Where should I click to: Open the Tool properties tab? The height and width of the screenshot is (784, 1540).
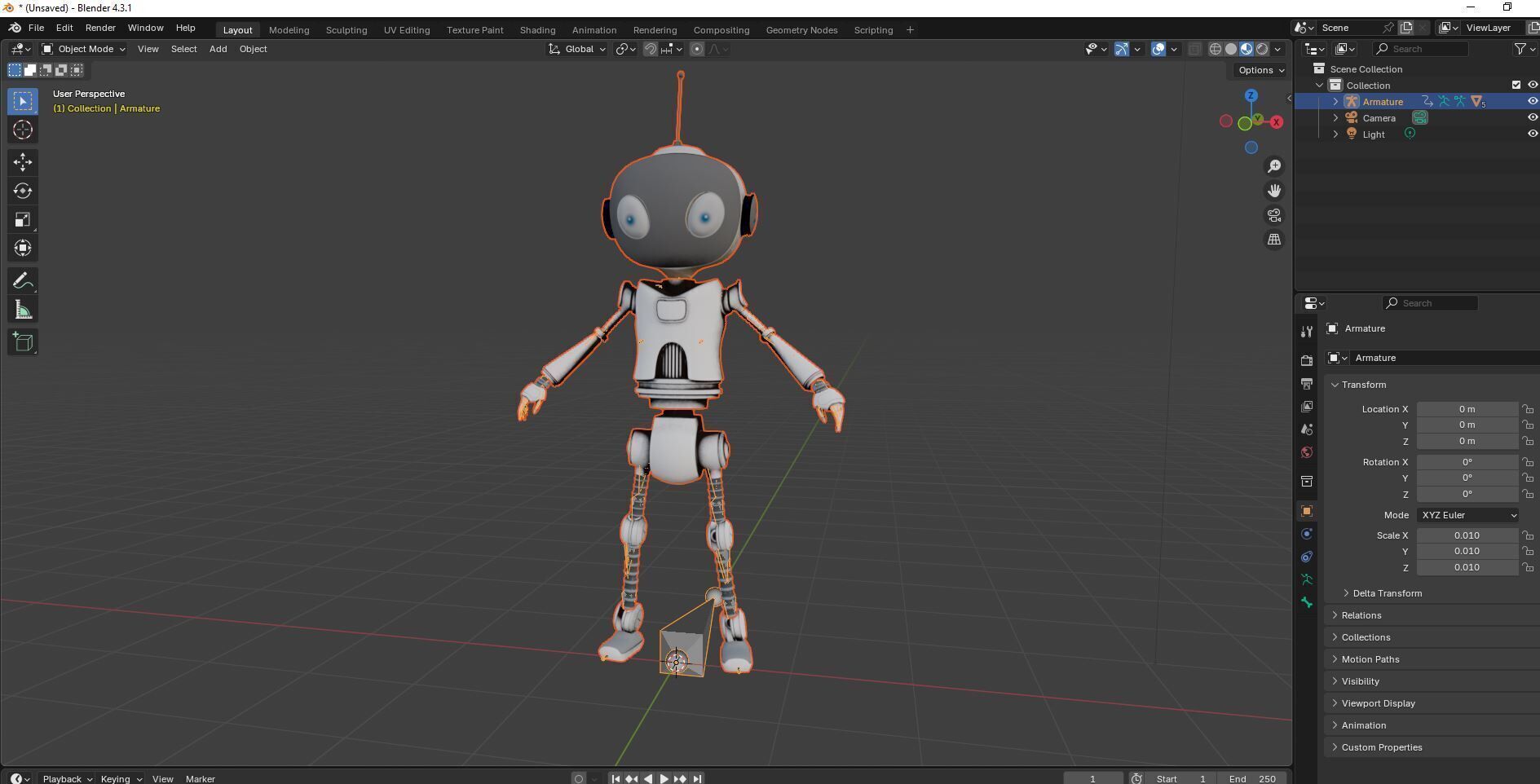point(1307,332)
